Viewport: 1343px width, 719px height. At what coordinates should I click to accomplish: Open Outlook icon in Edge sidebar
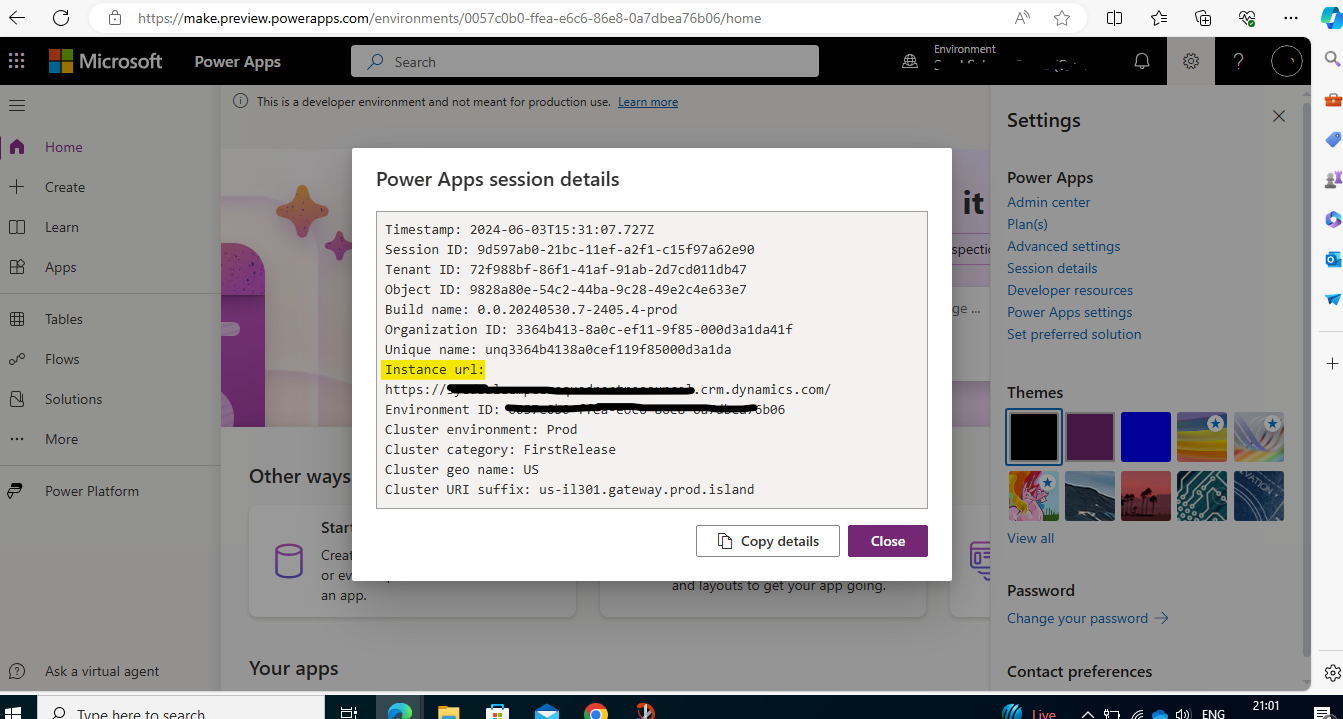1332,260
